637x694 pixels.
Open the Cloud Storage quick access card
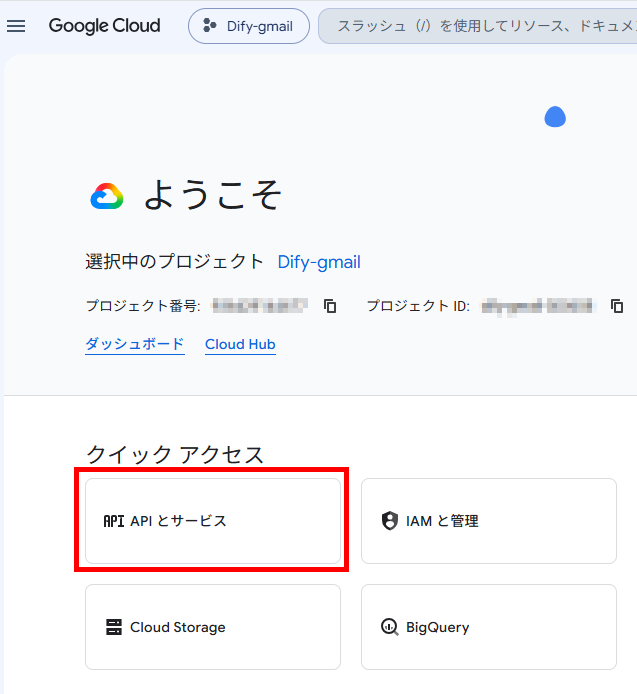click(213, 627)
